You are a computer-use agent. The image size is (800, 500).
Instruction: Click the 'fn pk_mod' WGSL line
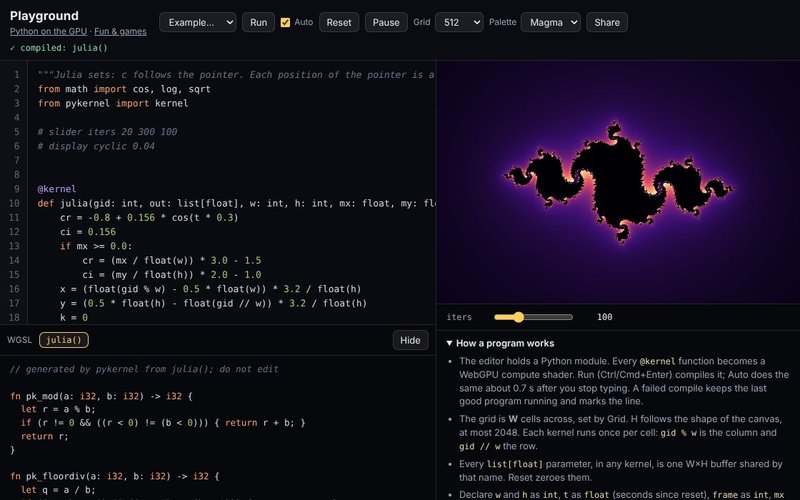(102, 396)
